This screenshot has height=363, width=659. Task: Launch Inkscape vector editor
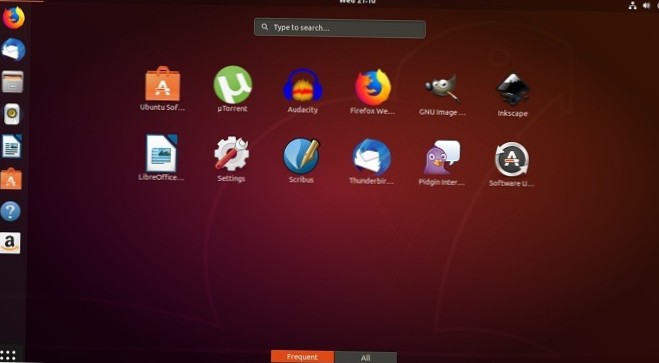[x=512, y=89]
